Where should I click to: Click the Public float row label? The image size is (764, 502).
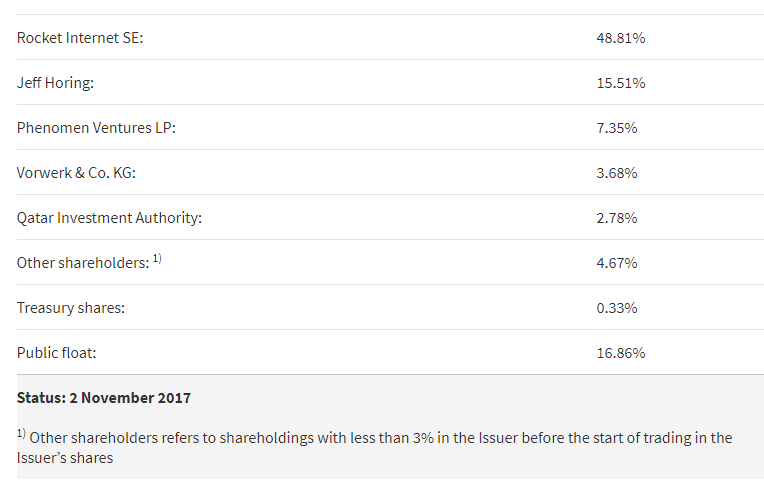[x=57, y=353]
